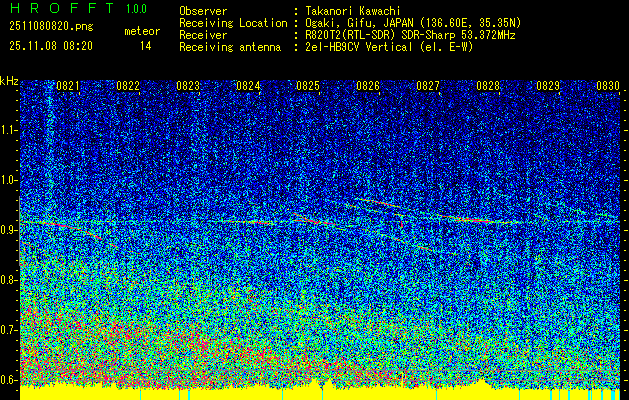Click time marker 0829
The width and height of the screenshot is (629, 400).
coord(548,85)
